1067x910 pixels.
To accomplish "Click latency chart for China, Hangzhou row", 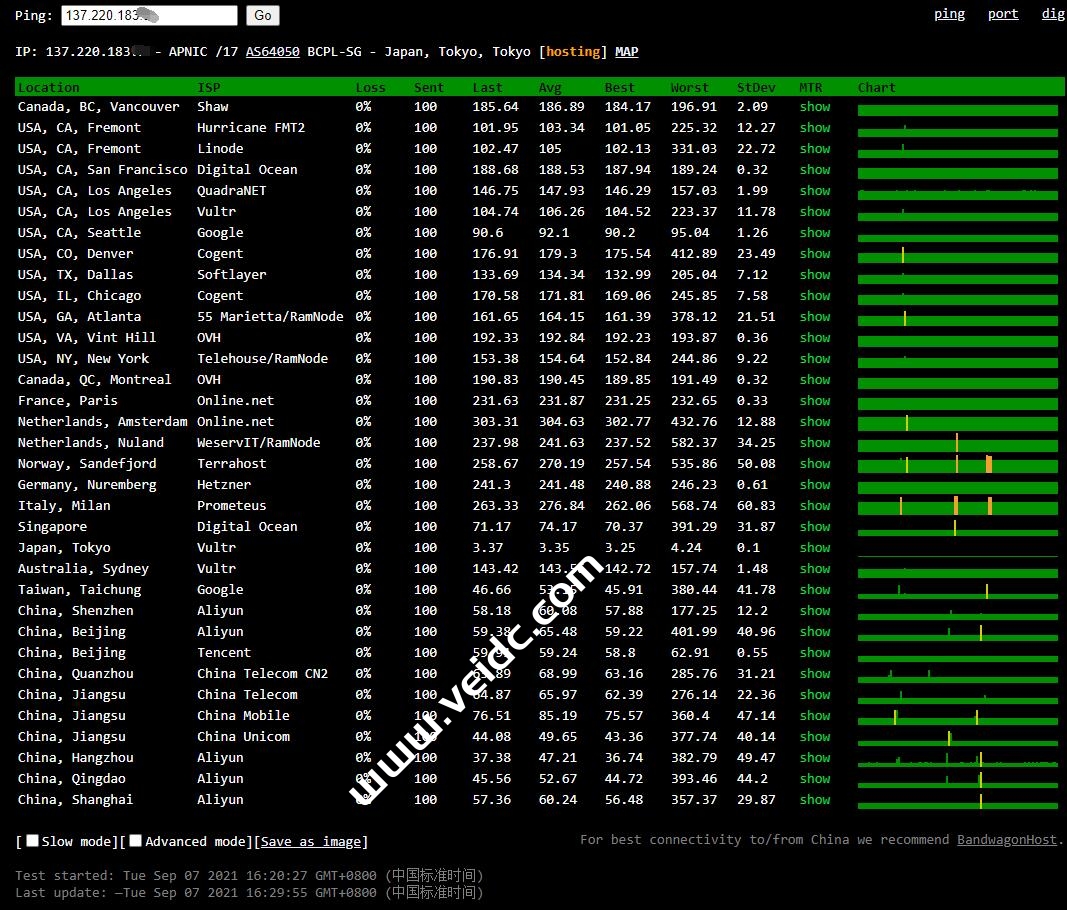I will [957, 758].
